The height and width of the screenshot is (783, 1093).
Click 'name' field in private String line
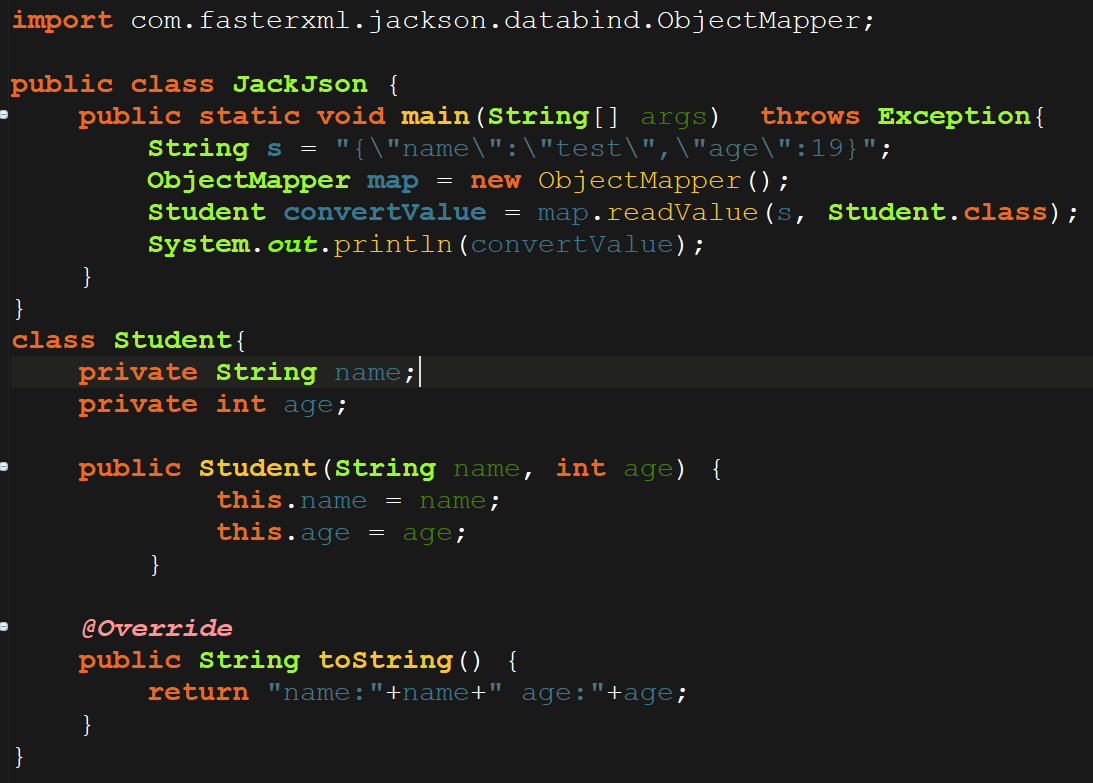[367, 373]
